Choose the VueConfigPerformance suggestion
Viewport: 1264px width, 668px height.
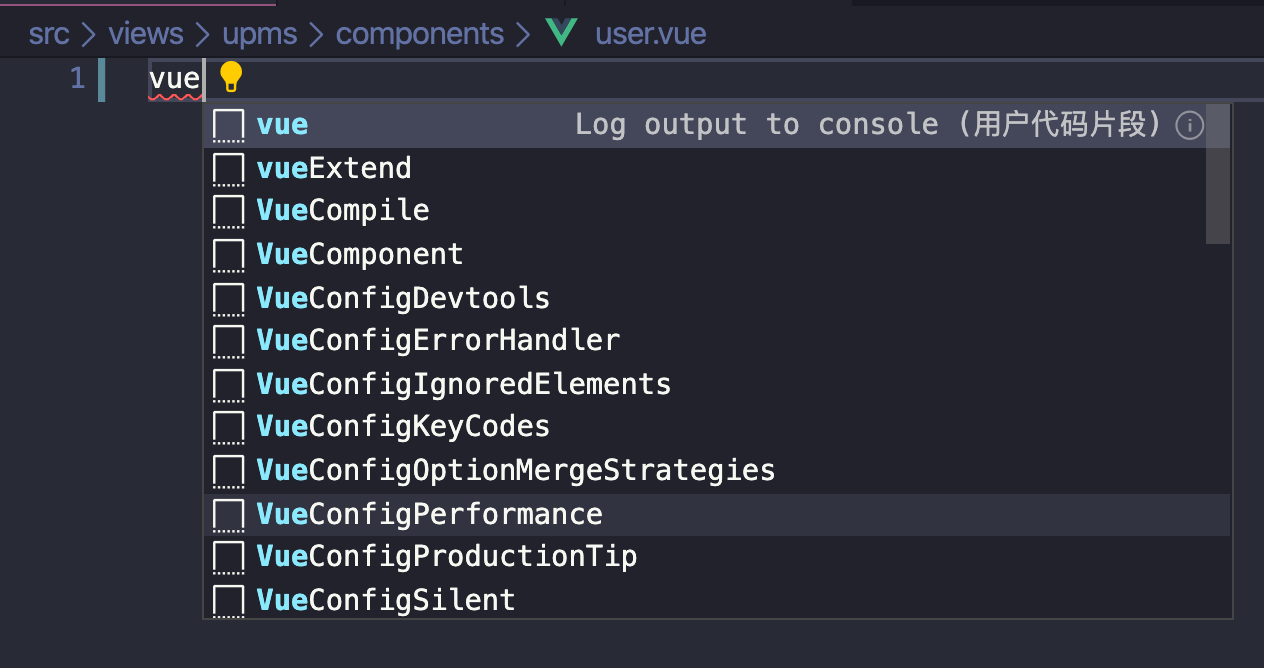point(430,514)
